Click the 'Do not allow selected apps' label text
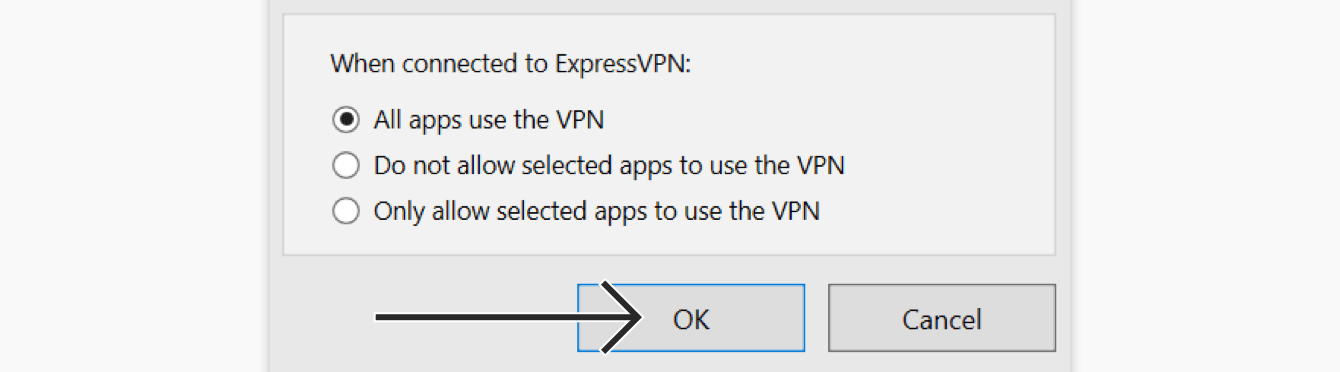This screenshot has width=1340, height=372. click(x=609, y=165)
